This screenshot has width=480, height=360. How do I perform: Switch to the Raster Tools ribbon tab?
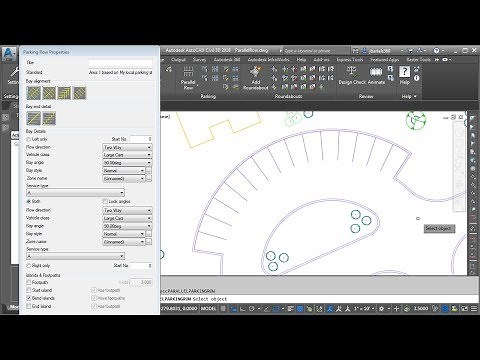[x=418, y=60]
